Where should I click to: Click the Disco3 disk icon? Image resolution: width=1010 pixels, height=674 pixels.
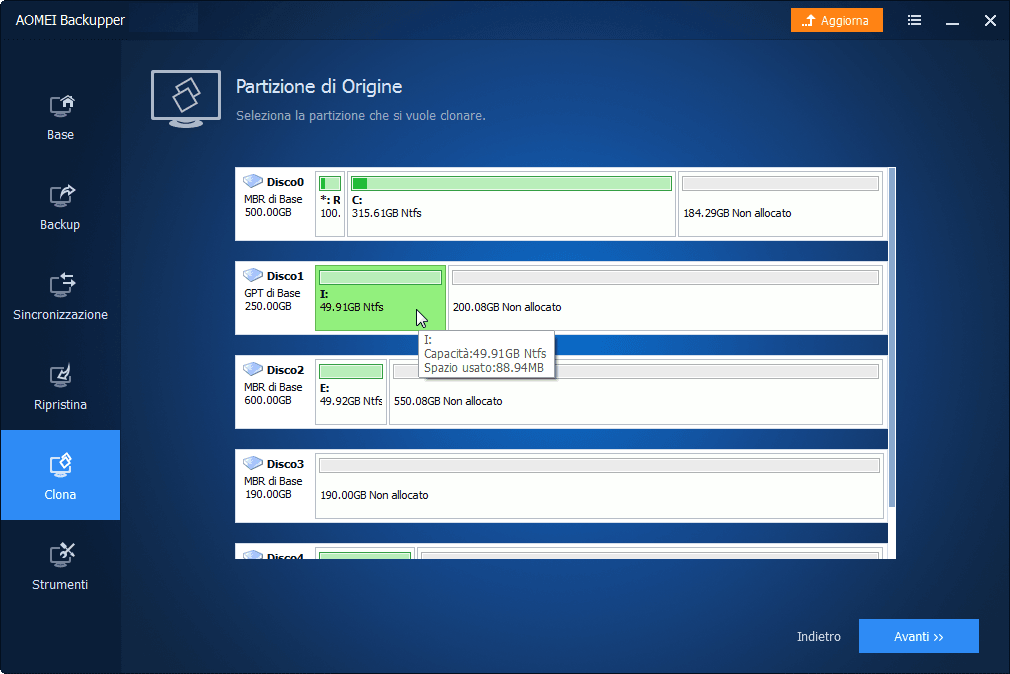[x=252, y=463]
